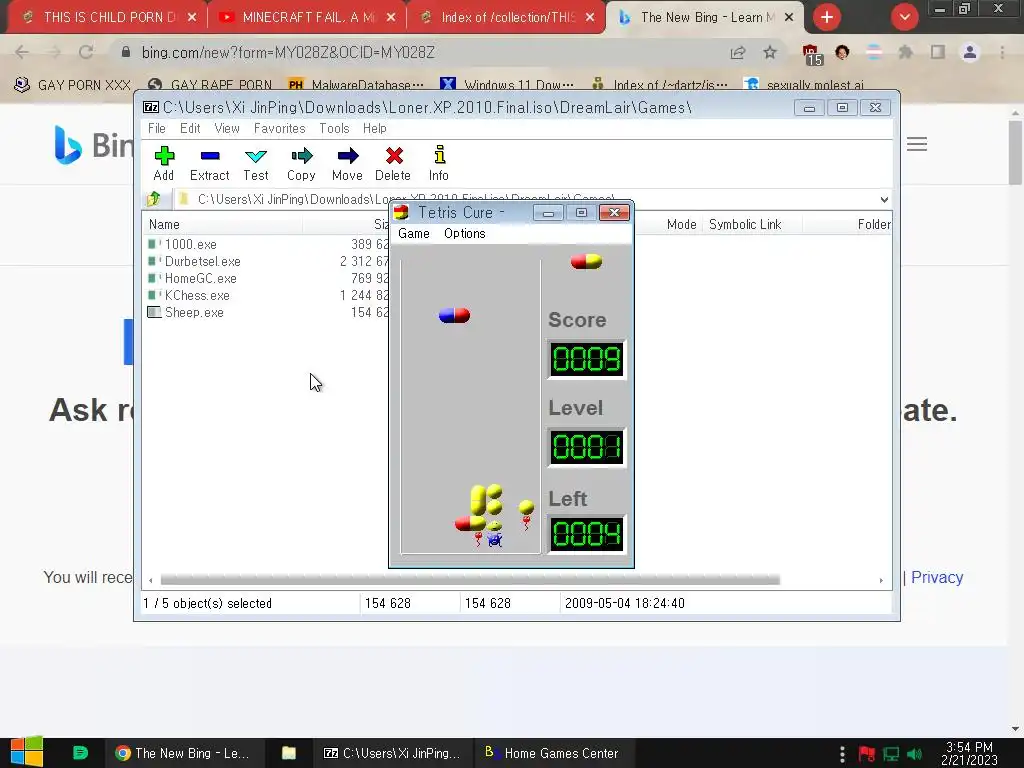Image resolution: width=1024 pixels, height=768 pixels.
Task: Open the Info toolbar icon
Action: (x=439, y=163)
